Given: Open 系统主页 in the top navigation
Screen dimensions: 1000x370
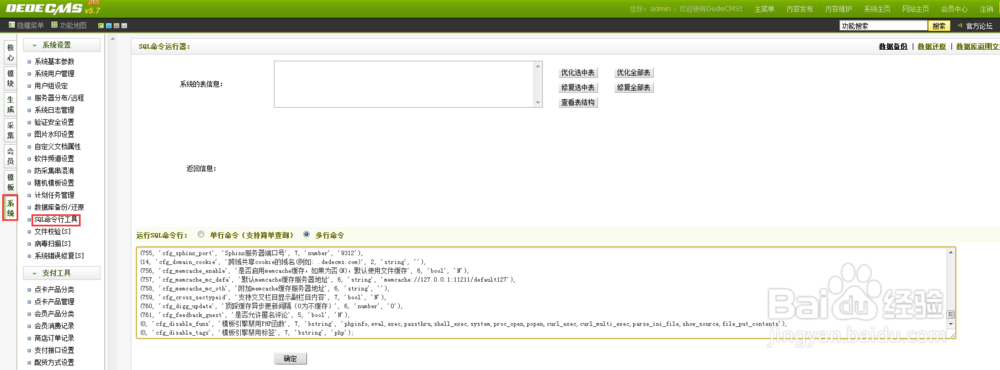Looking at the screenshot, I should 876,9.
